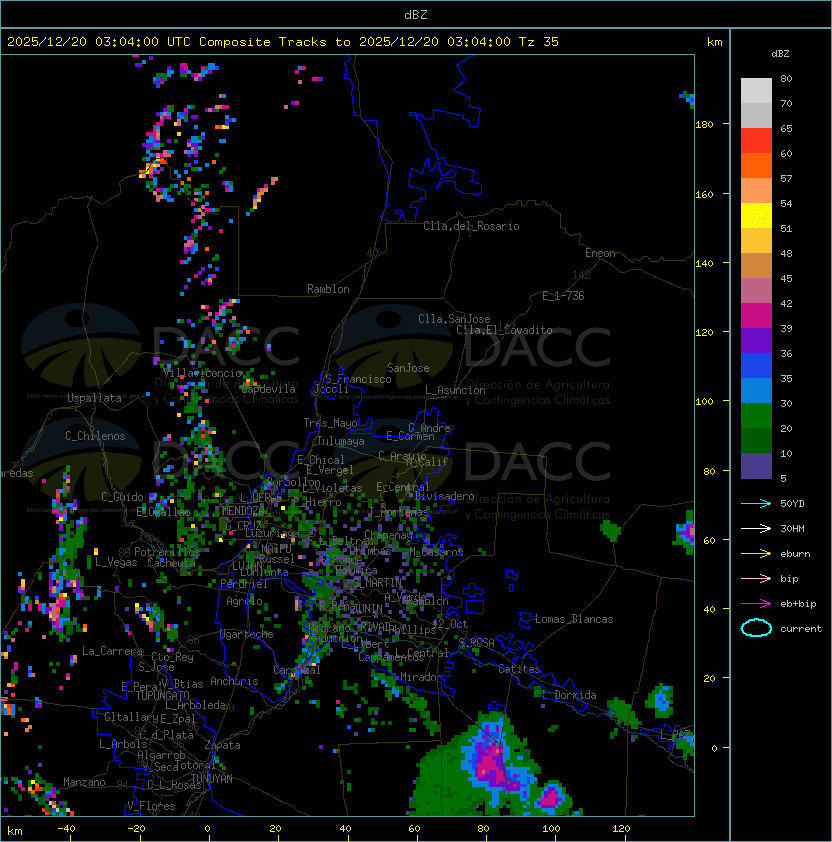Click the 'Lomas_Blancas' map label

pos(574,619)
